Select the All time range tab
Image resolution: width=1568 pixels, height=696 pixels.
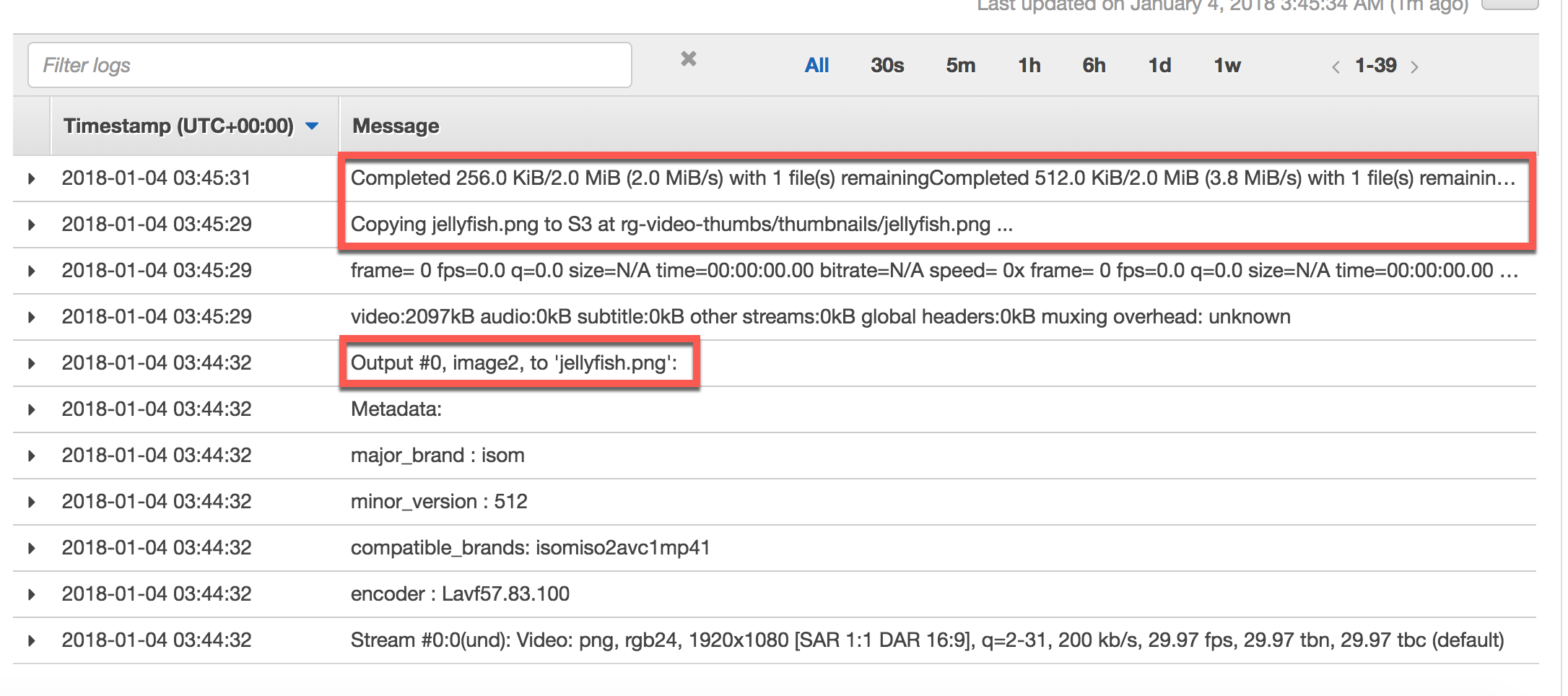tap(816, 66)
